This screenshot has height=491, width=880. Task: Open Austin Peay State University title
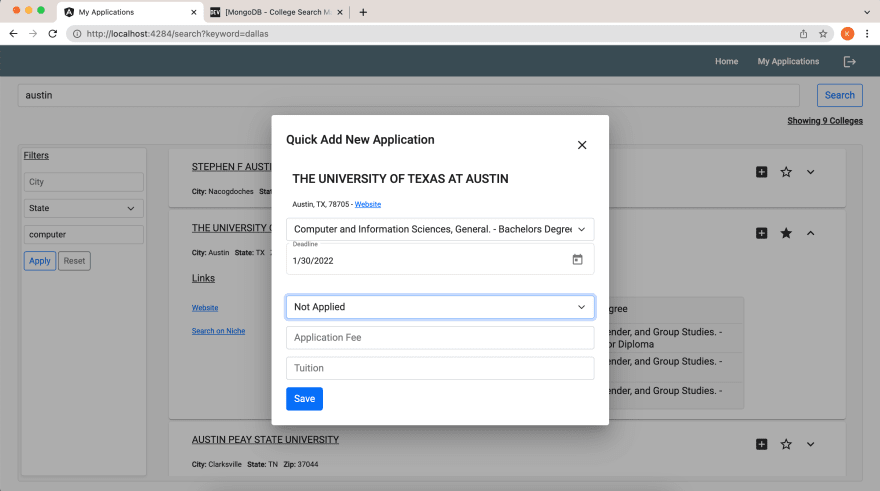click(265, 440)
